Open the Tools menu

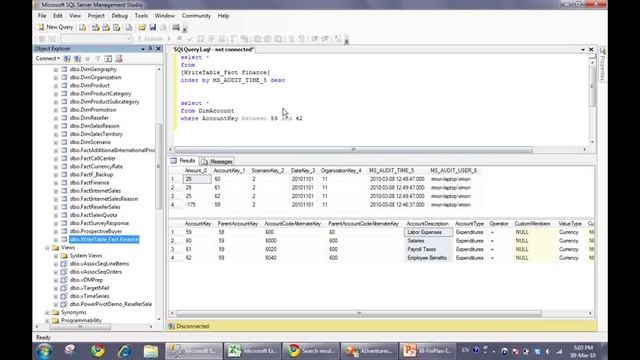coord(141,16)
